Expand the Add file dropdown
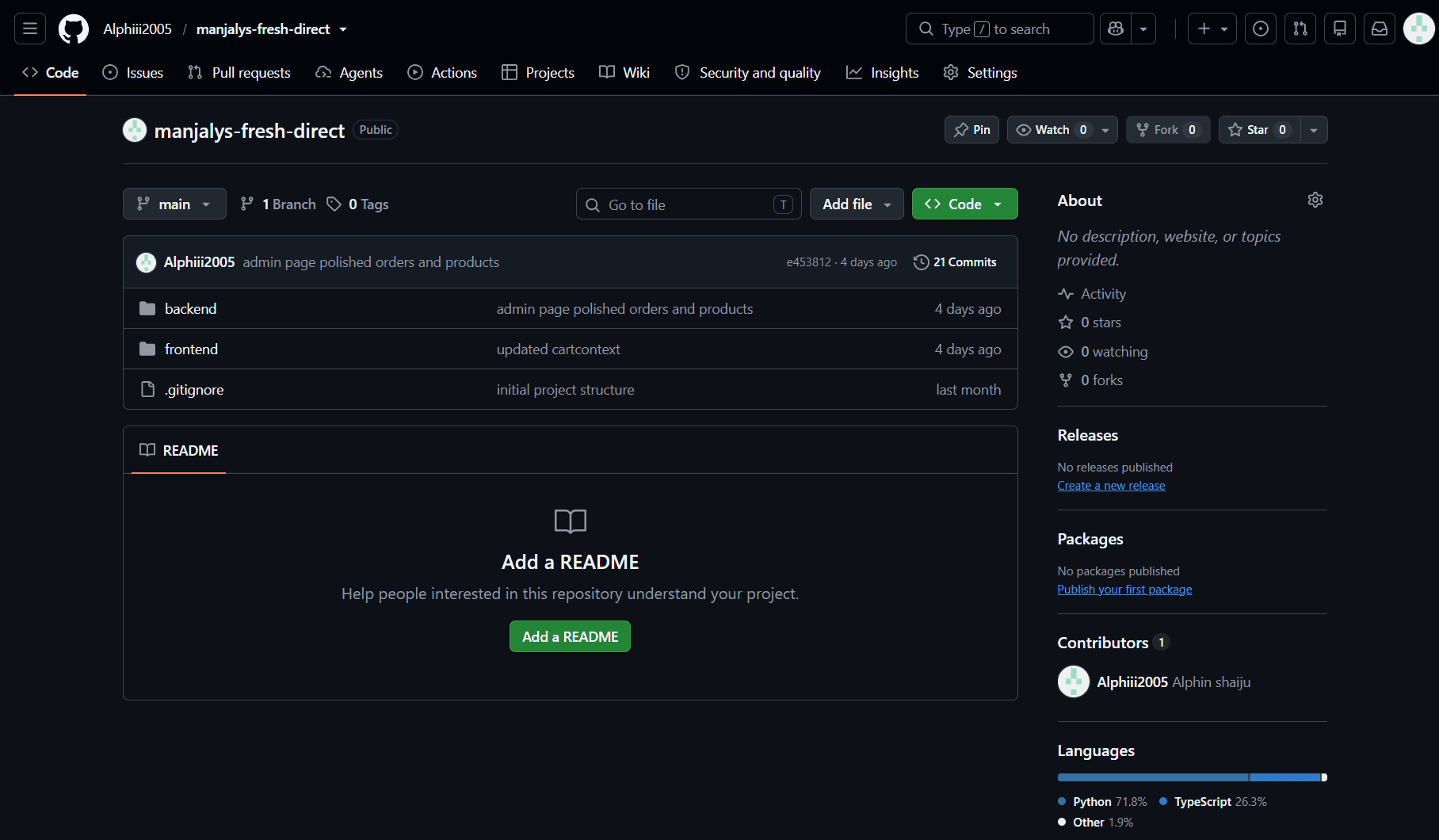Screen dimensions: 1439x840 tap(857, 204)
